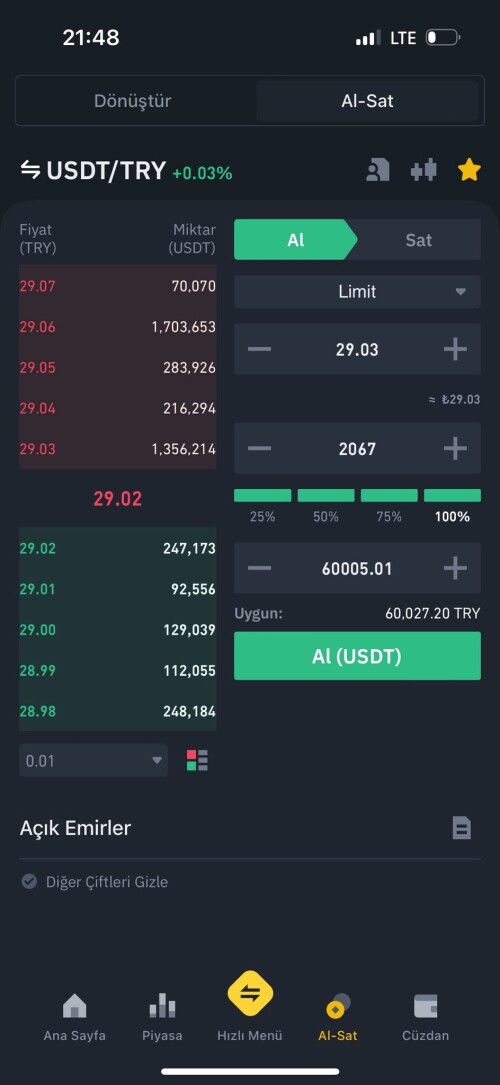Open order history document icon
The image size is (500, 1085).
pyautogui.click(x=462, y=828)
